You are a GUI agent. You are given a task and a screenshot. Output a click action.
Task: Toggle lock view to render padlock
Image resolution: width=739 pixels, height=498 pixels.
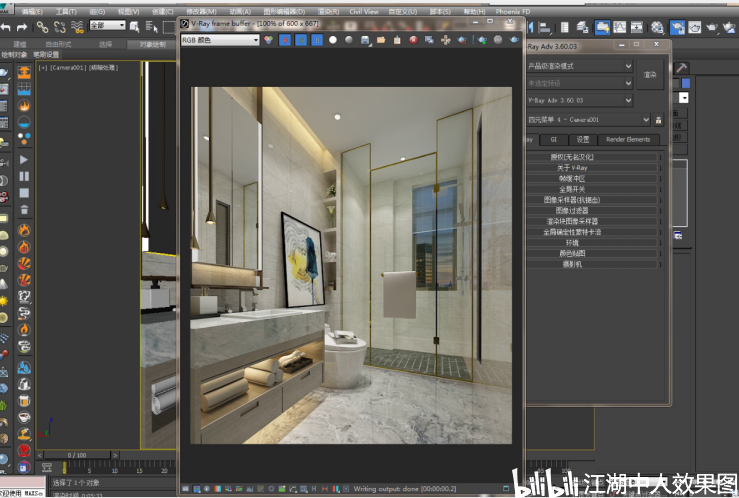[x=658, y=120]
